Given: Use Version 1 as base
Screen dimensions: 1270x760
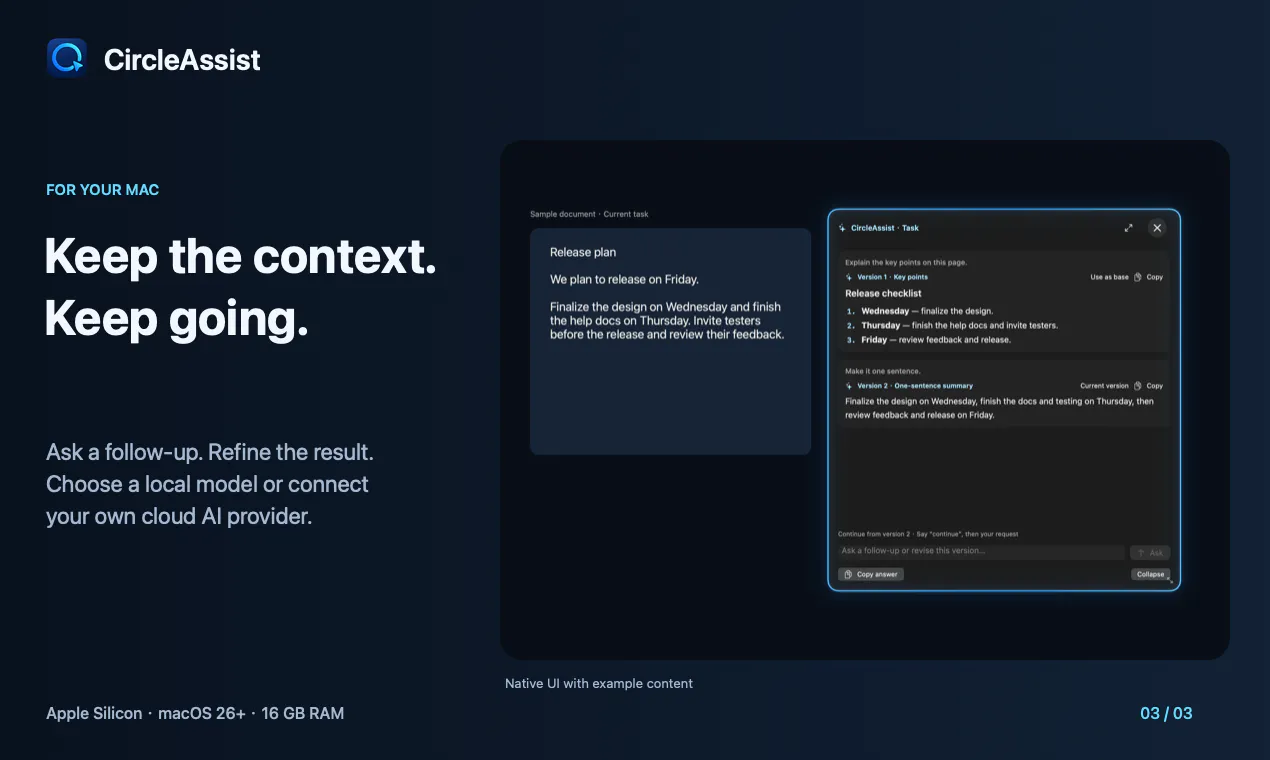Looking at the screenshot, I should click(x=1109, y=277).
